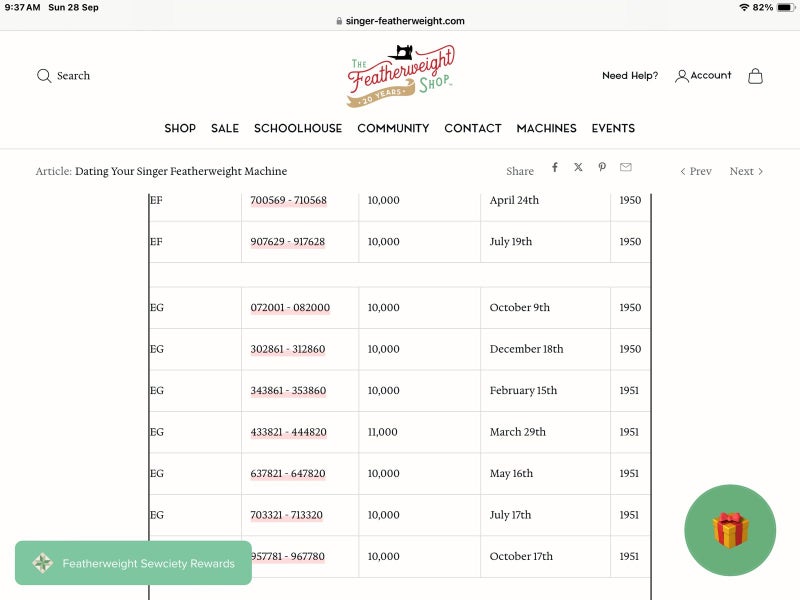Click the search magnifier icon

click(x=44, y=76)
